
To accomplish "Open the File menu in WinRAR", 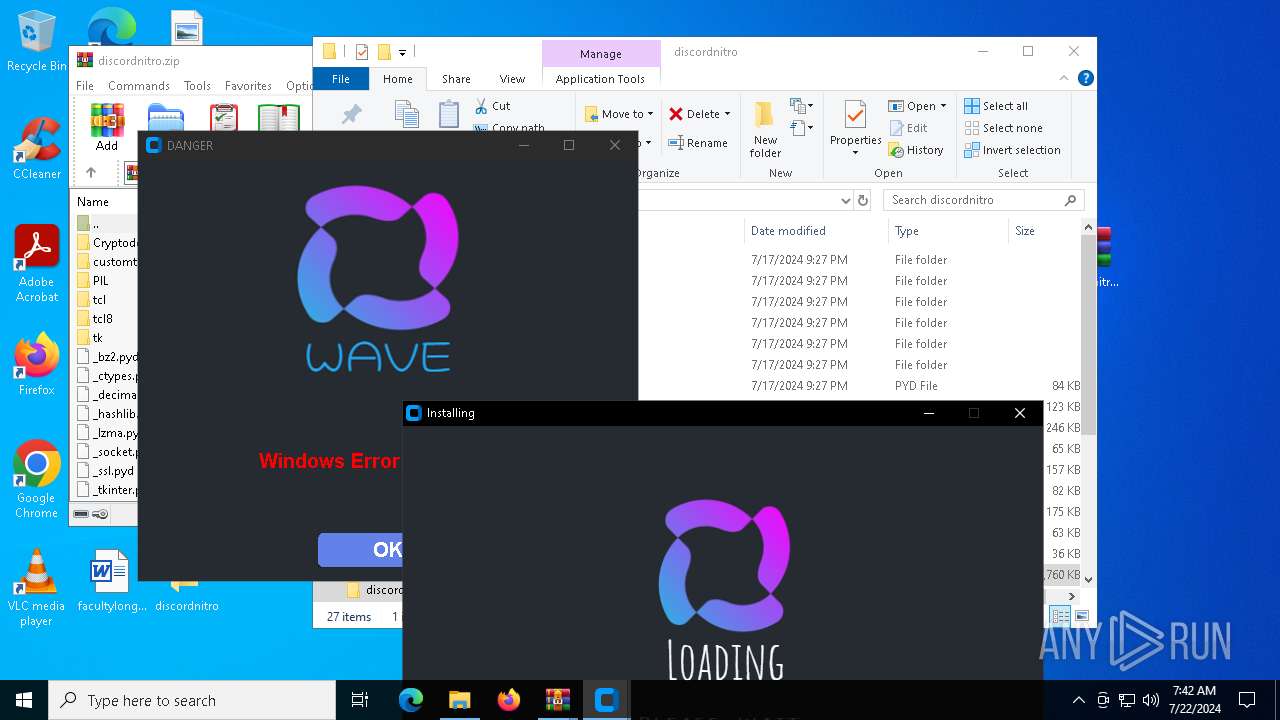I will 85,86.
